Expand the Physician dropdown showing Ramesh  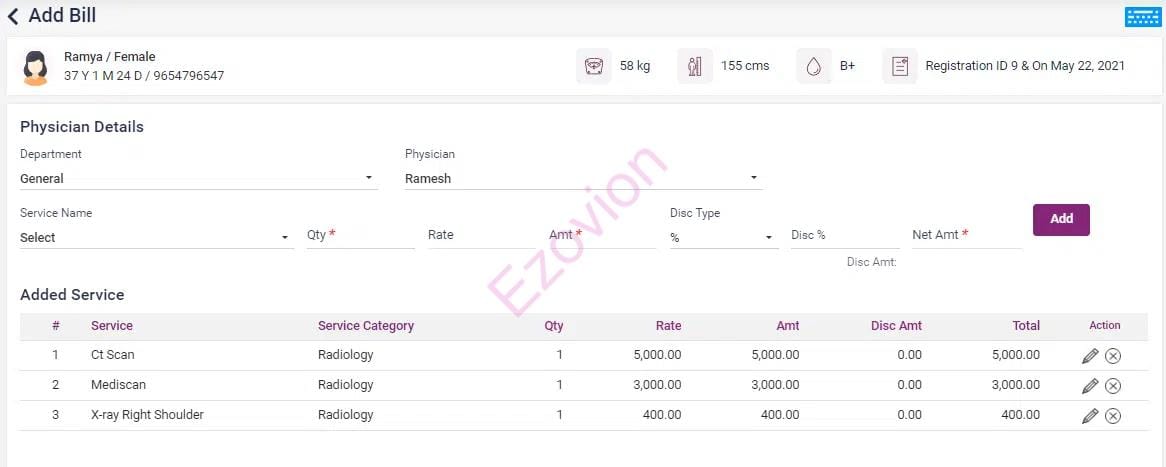pyautogui.click(x=582, y=178)
